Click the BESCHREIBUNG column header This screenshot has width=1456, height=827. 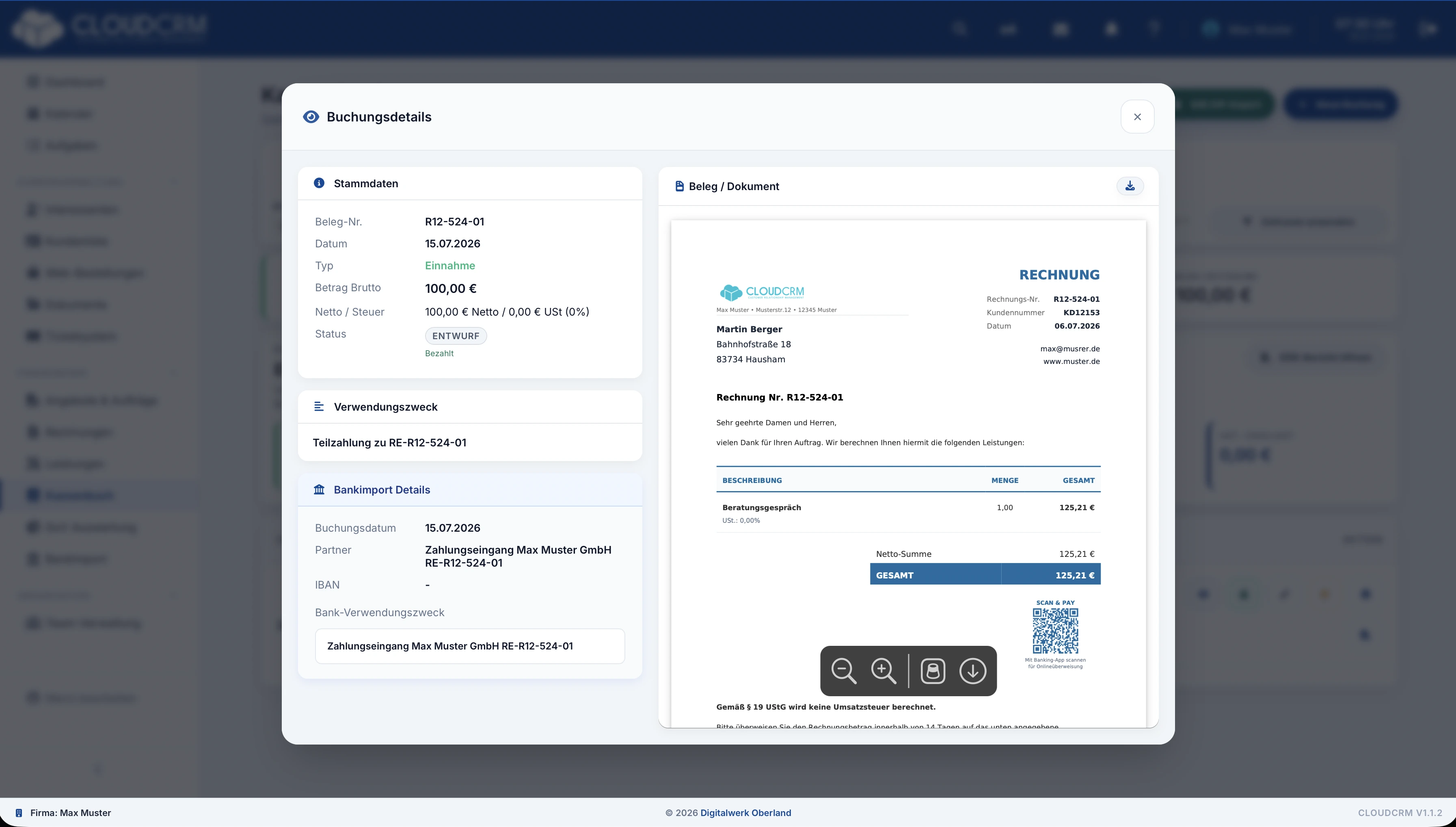coord(752,481)
